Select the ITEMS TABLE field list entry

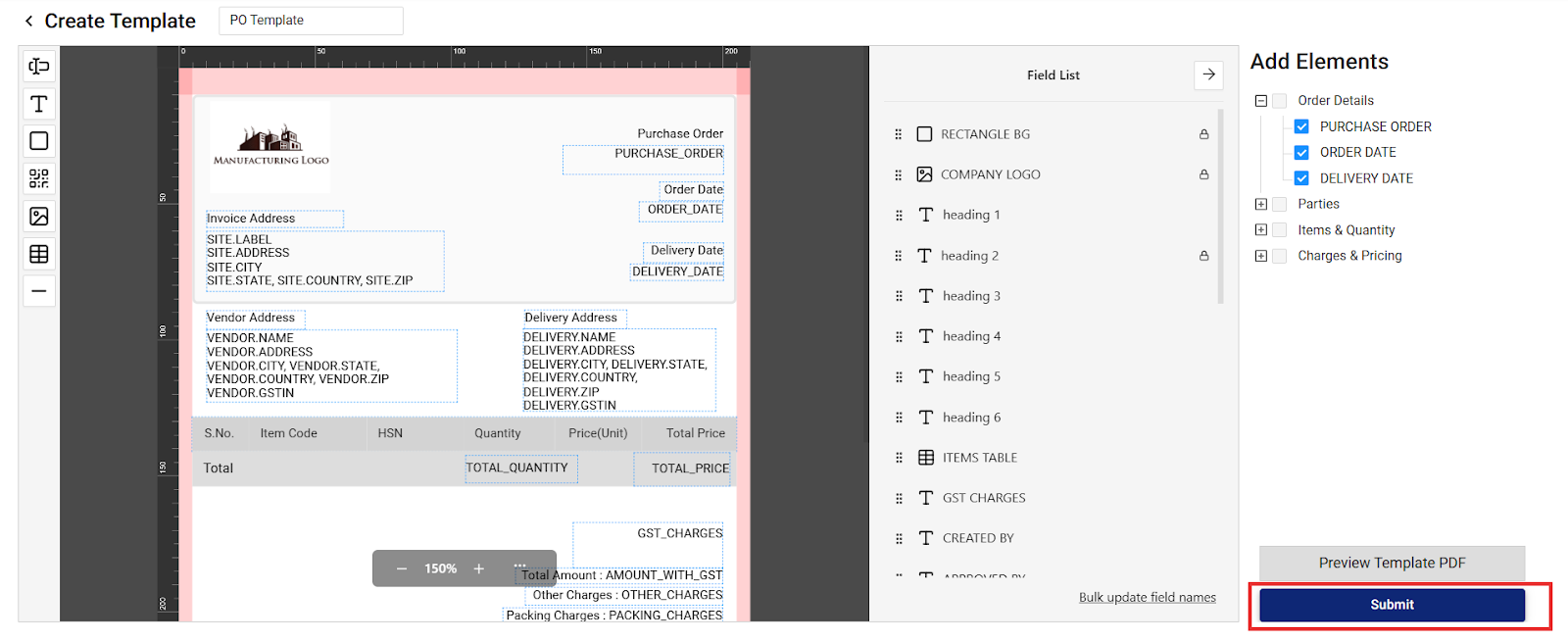point(979,458)
